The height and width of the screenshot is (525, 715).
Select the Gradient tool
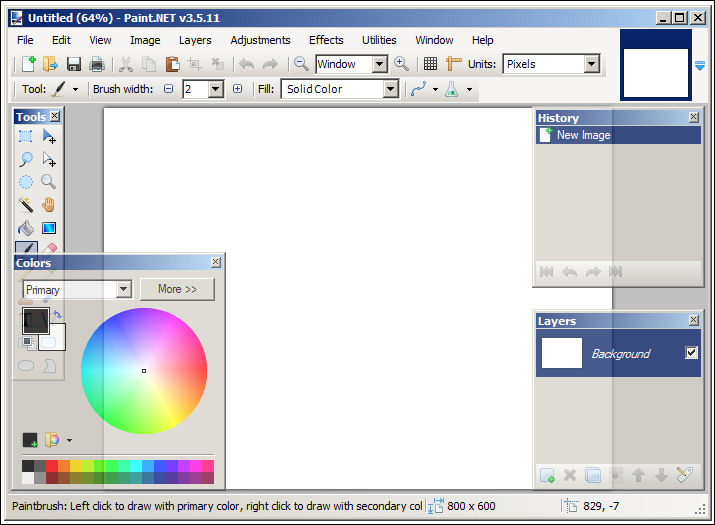(49, 228)
